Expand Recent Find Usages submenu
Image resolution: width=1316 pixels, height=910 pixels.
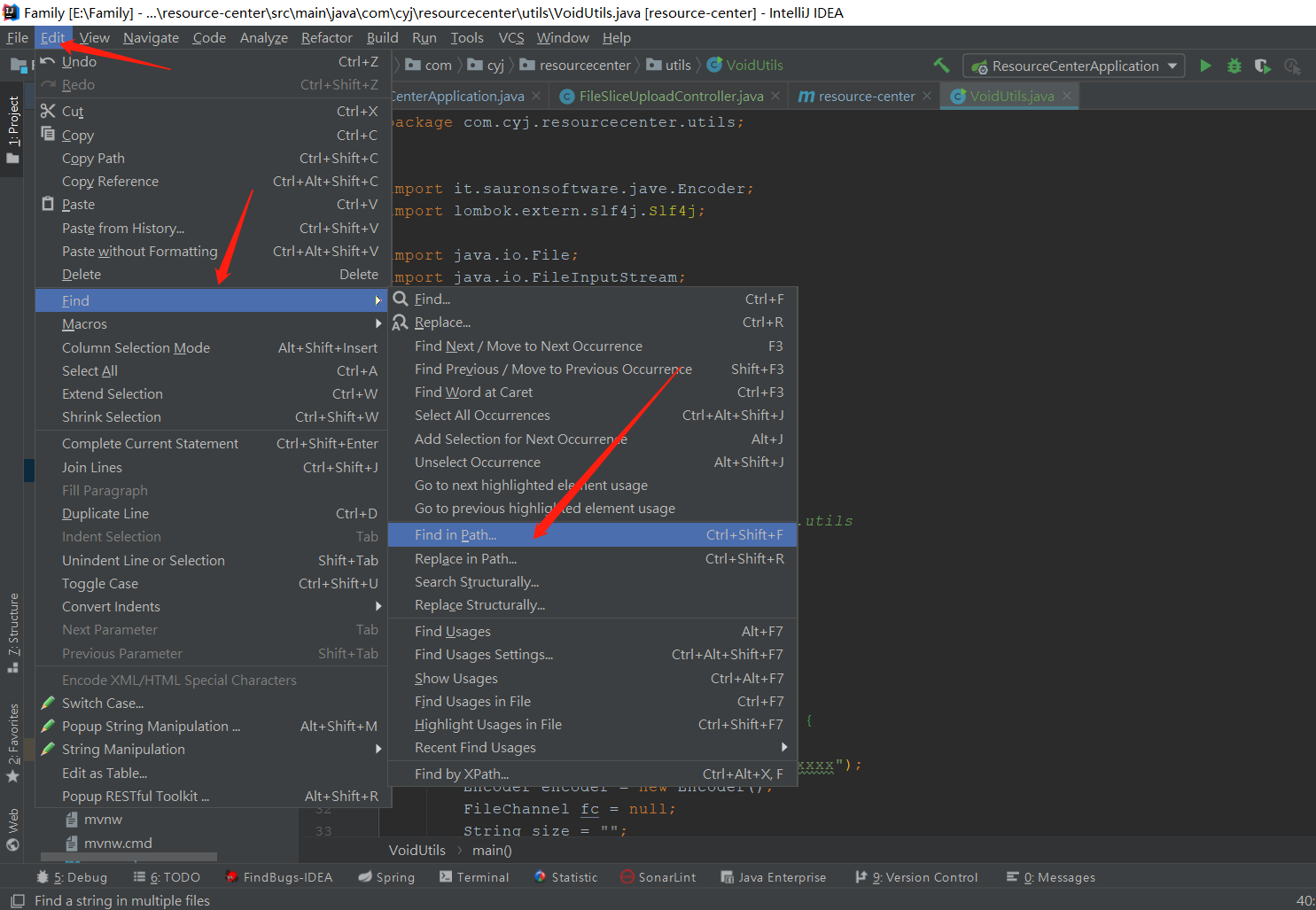click(x=593, y=747)
